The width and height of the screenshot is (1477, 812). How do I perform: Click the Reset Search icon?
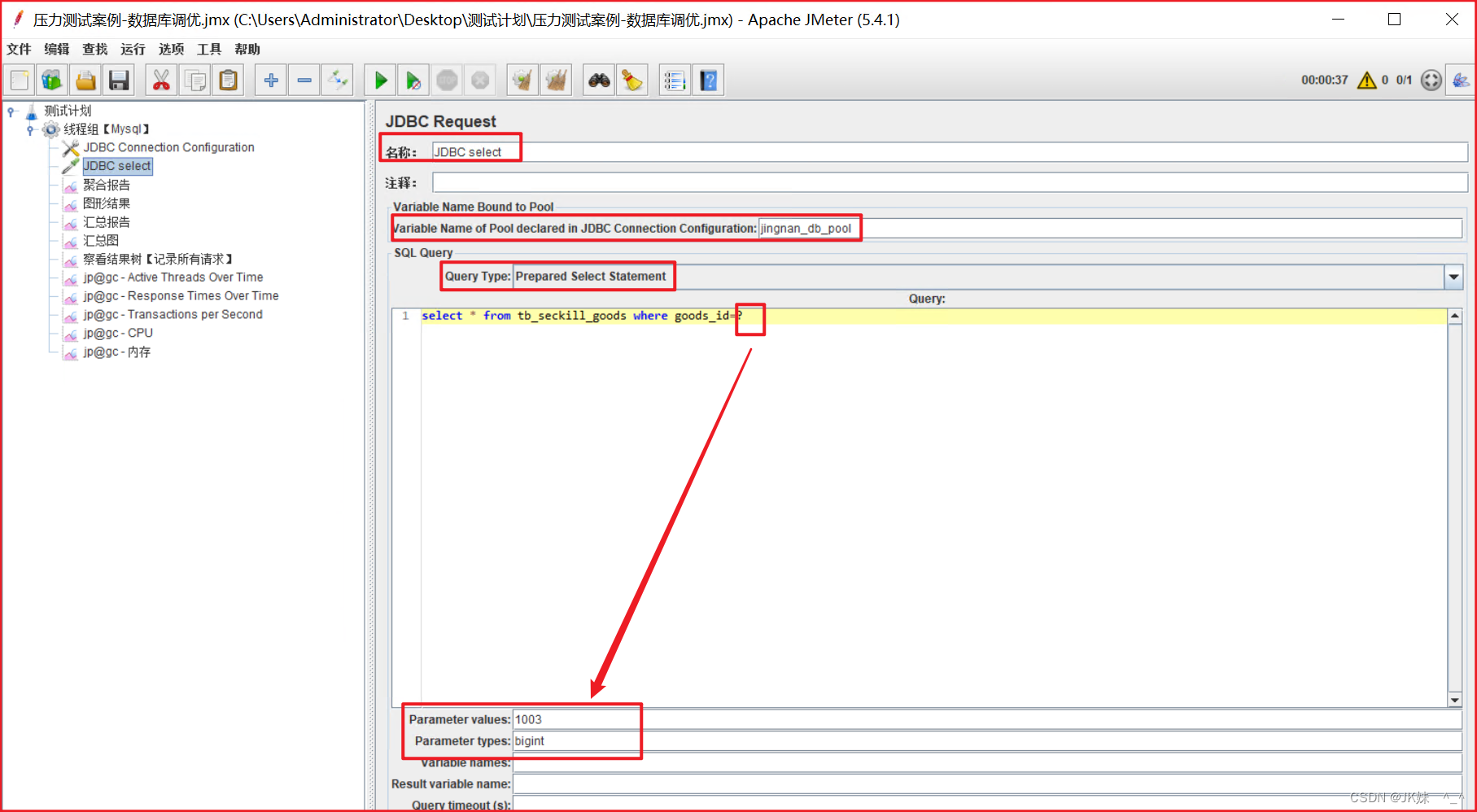pos(632,81)
